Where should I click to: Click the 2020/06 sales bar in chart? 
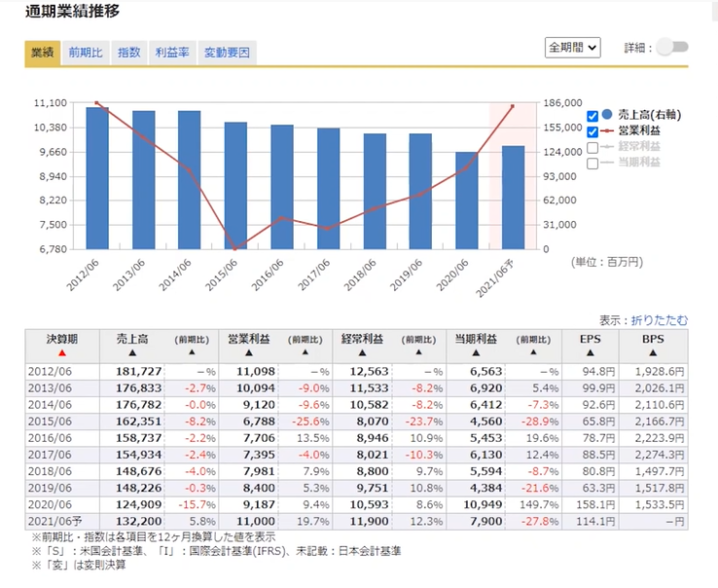click(467, 200)
